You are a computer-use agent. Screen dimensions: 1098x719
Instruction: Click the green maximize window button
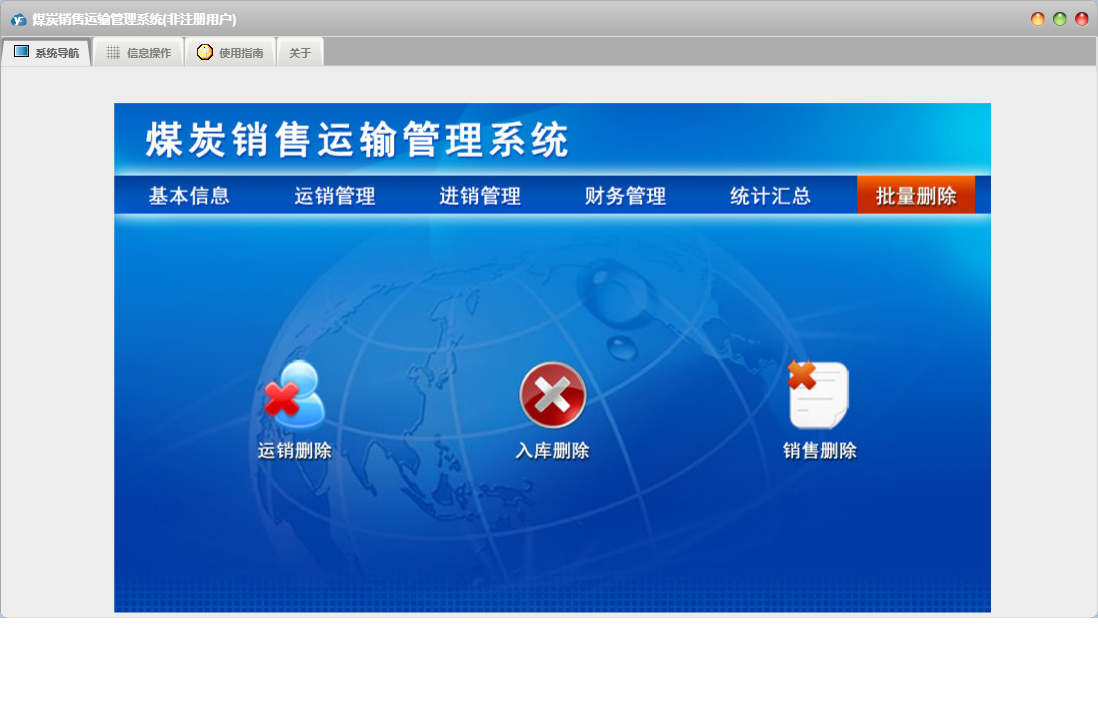pyautogui.click(x=1059, y=19)
